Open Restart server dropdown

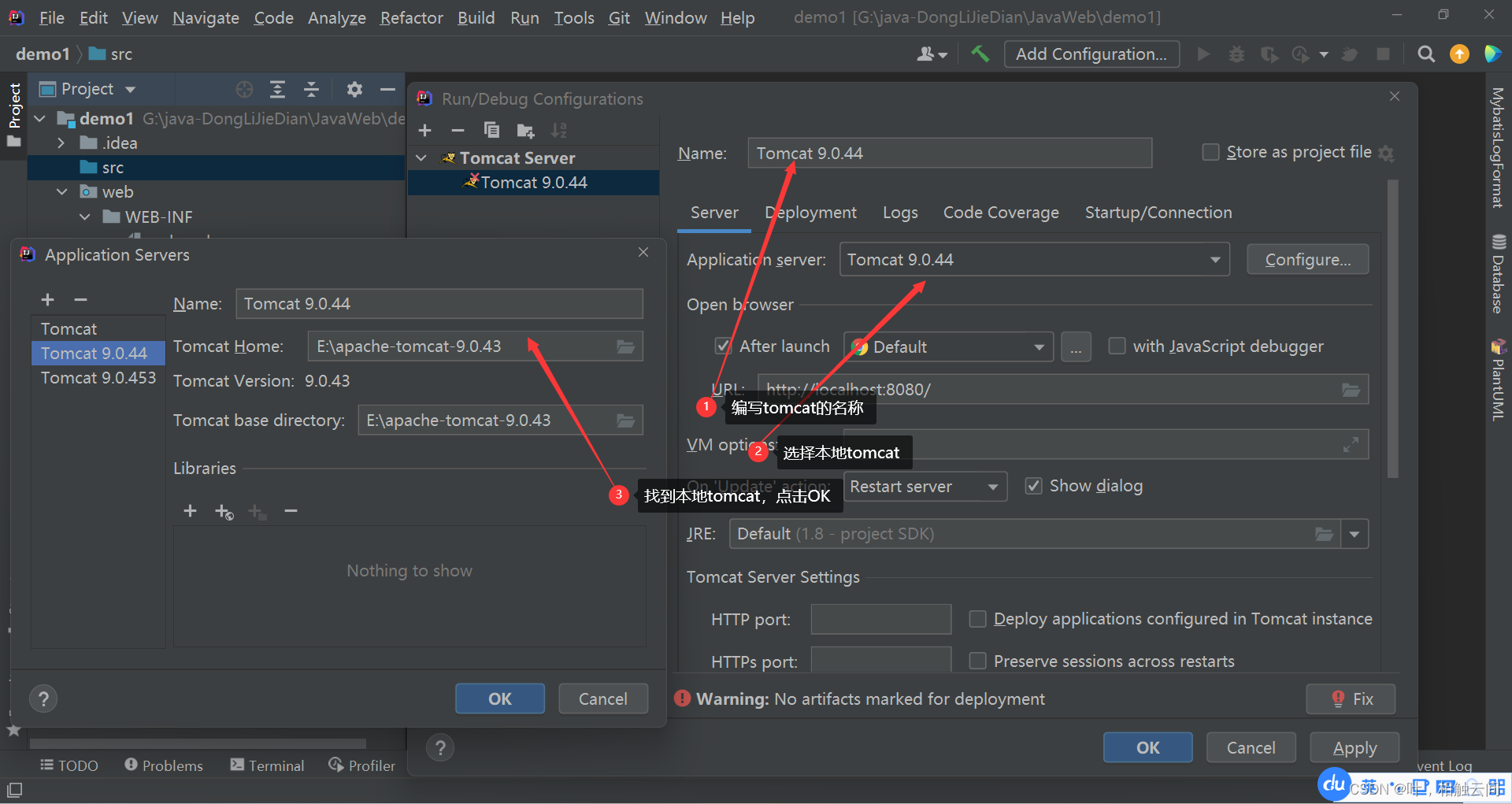tap(925, 487)
